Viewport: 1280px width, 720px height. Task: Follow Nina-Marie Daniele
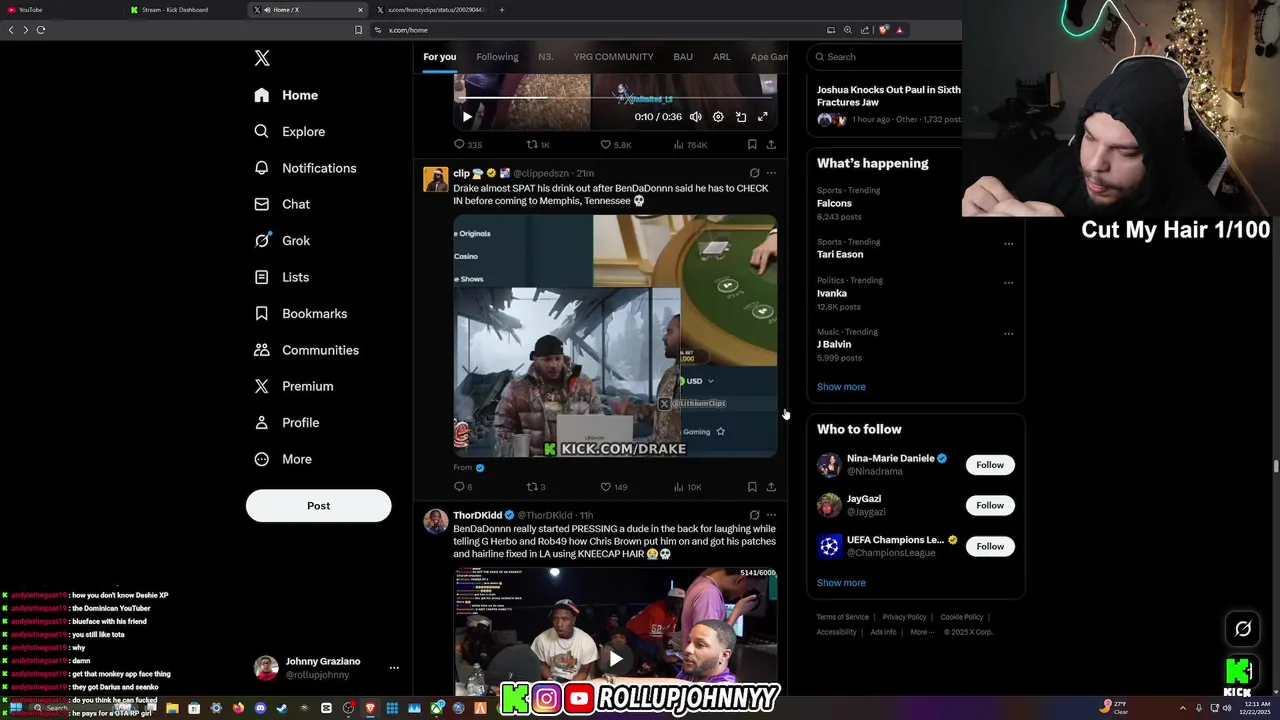coord(990,465)
